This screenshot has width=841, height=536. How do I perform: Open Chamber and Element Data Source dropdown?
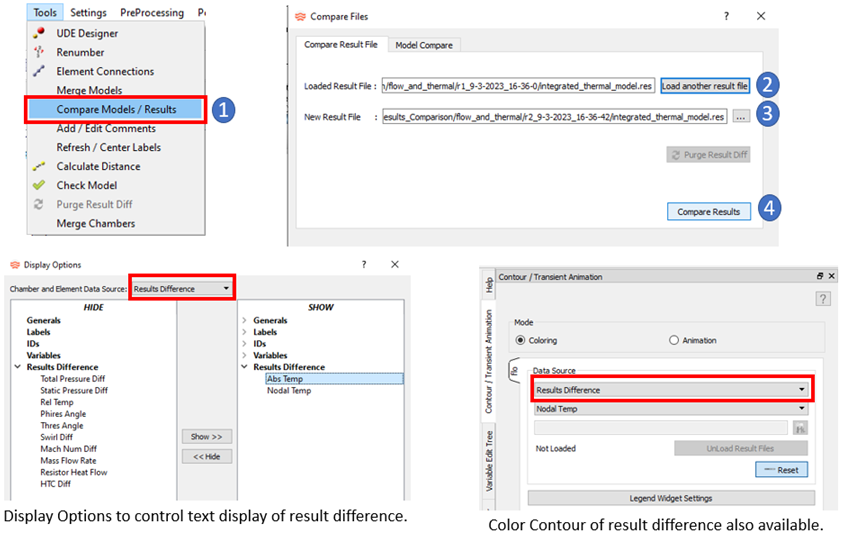coord(183,288)
